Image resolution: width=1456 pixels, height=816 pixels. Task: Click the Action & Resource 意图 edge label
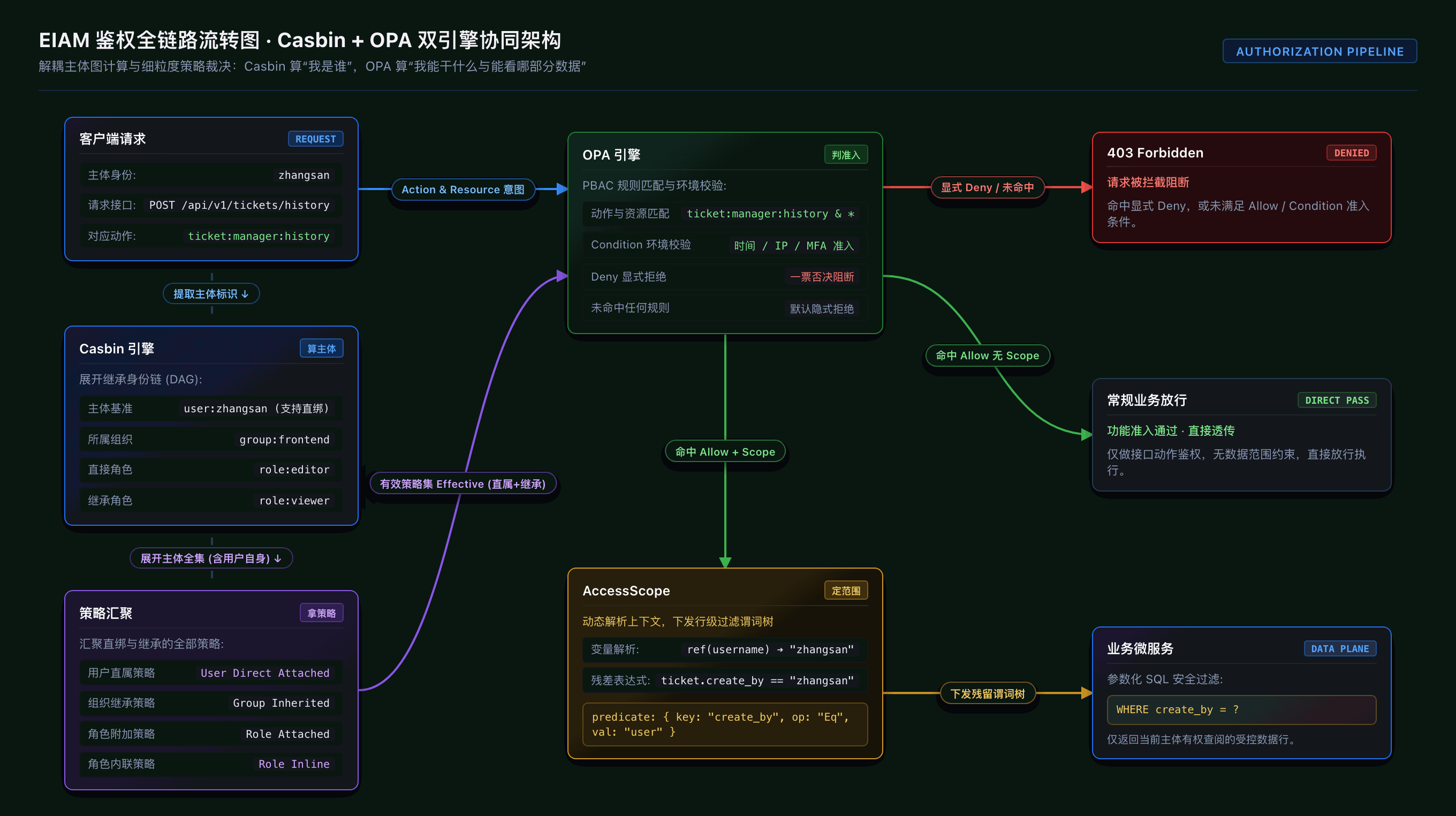coord(463,190)
